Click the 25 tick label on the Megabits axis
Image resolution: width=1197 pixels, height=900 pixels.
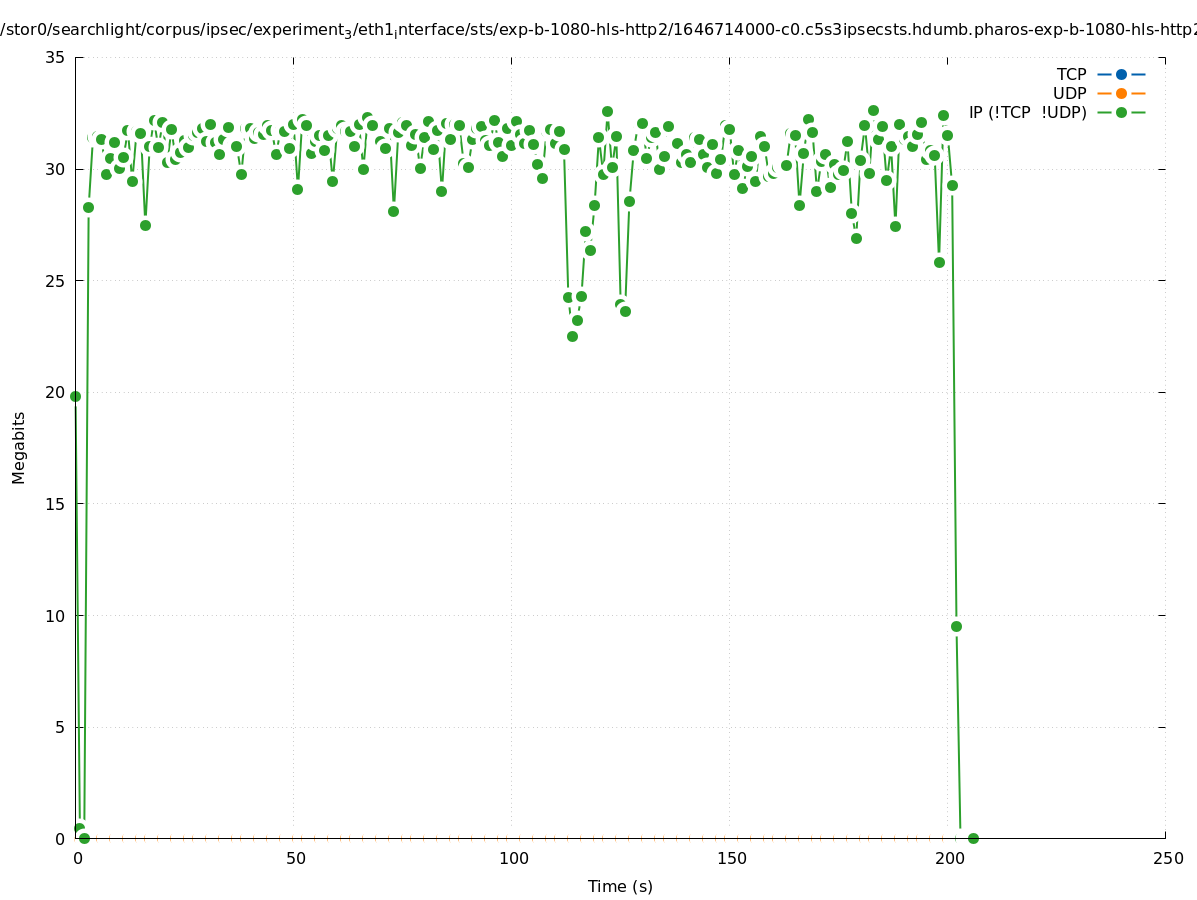(56, 281)
